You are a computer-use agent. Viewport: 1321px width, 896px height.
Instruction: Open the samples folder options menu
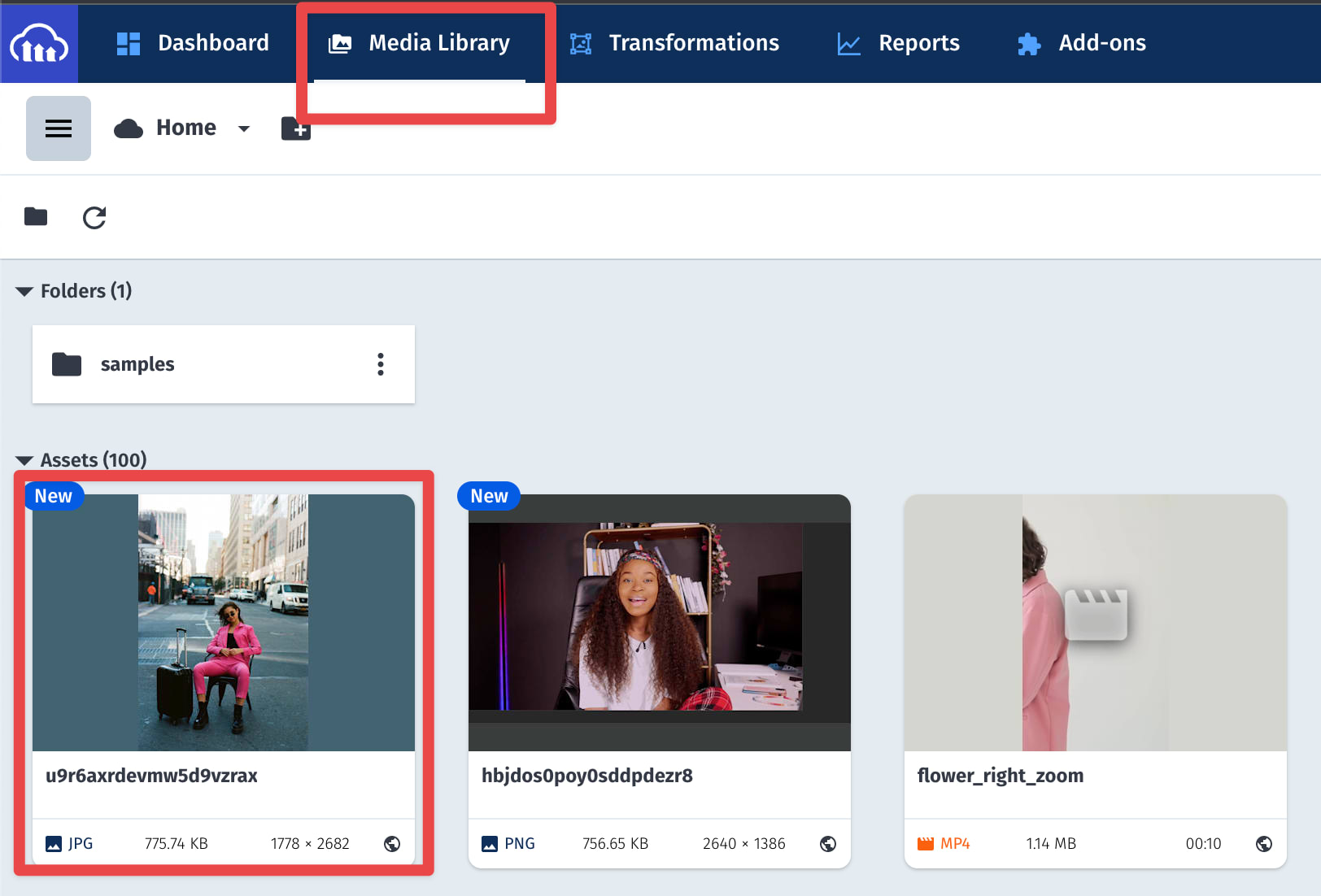coord(381,364)
